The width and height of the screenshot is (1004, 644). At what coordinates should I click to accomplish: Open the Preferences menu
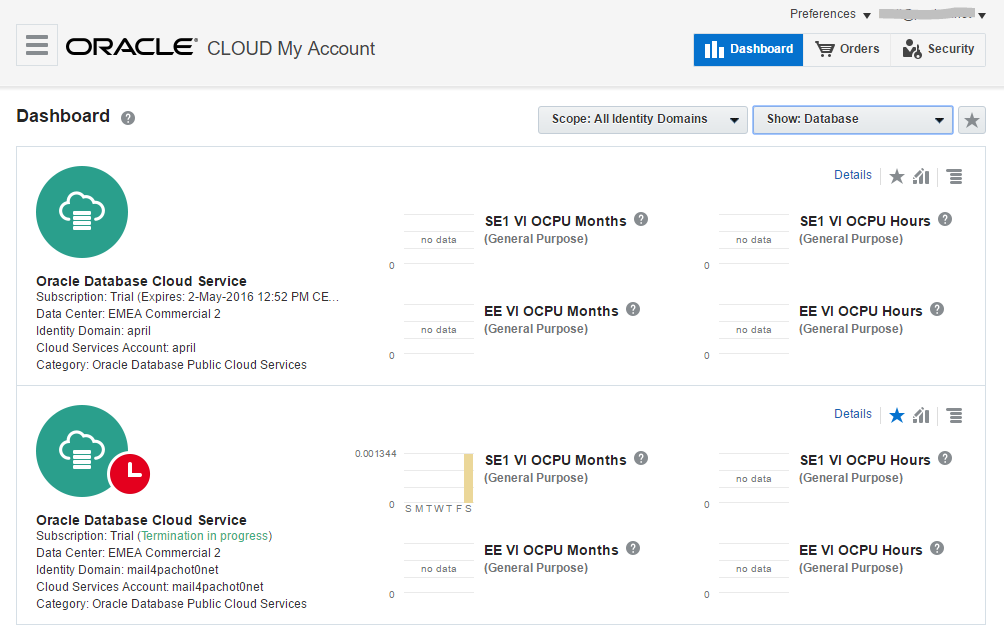pos(830,14)
